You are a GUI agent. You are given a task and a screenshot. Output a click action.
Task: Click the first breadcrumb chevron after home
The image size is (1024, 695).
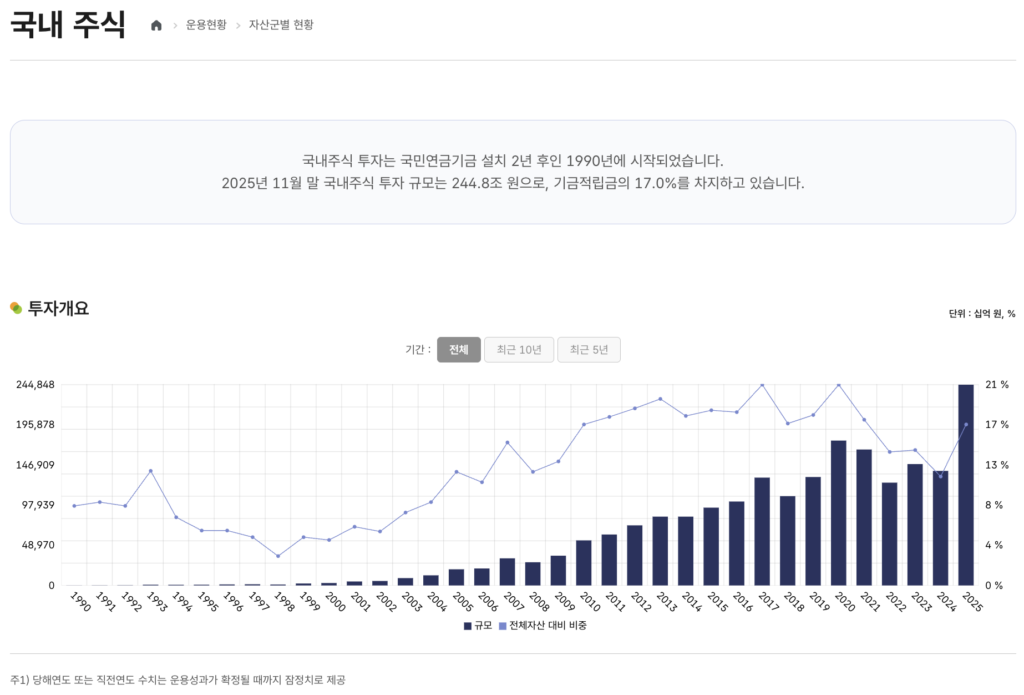(175, 25)
